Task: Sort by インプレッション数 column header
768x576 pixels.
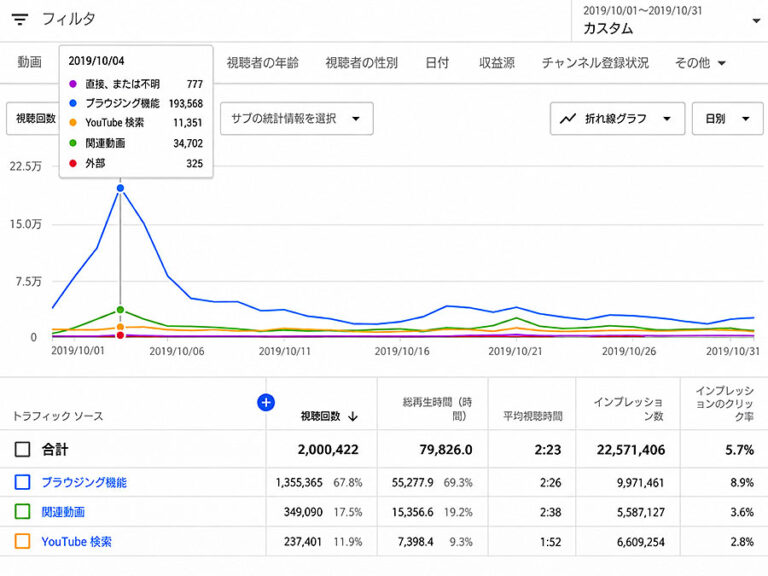Action: pyautogui.click(x=628, y=409)
